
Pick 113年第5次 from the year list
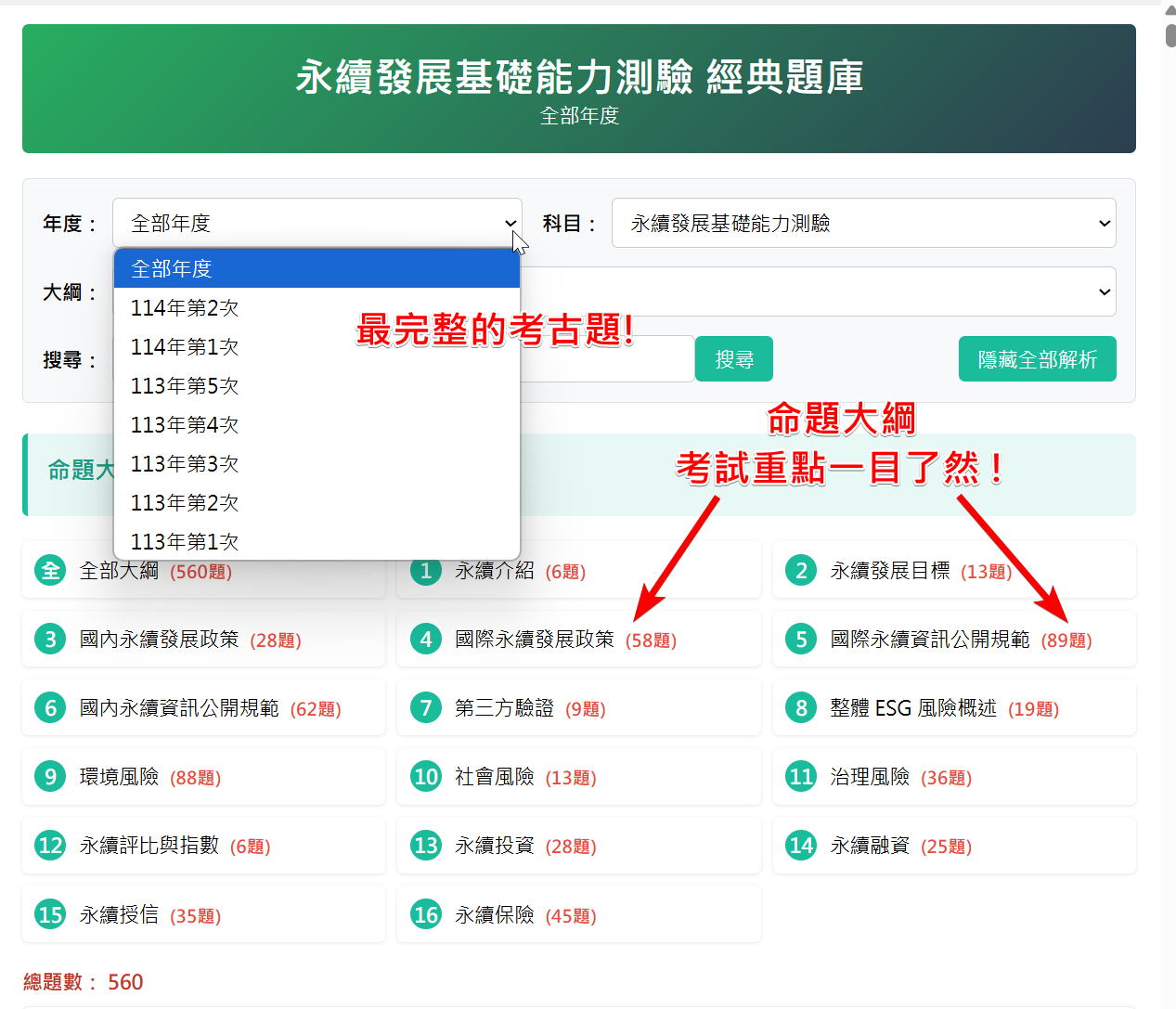pyautogui.click(x=317, y=385)
